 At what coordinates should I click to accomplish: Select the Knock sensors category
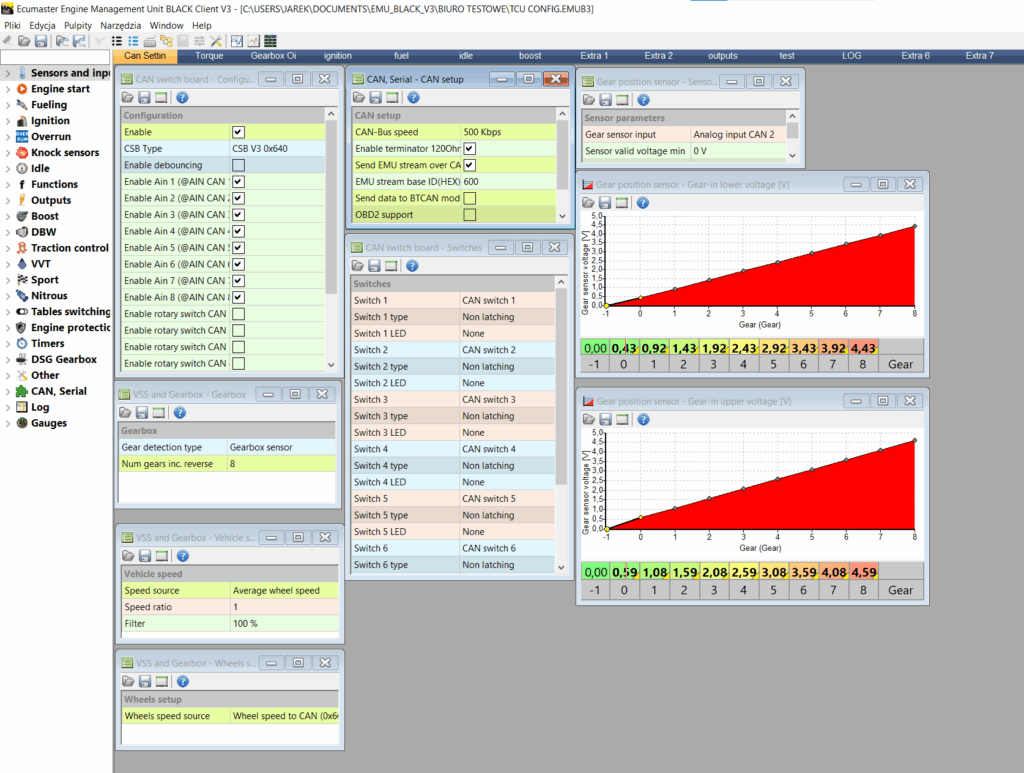(65, 153)
